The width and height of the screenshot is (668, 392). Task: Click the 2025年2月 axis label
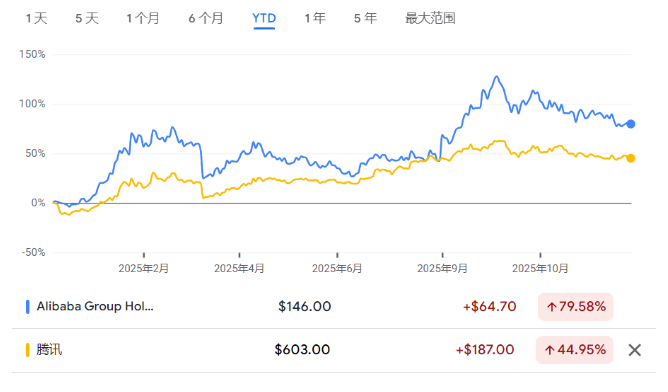pos(144,268)
